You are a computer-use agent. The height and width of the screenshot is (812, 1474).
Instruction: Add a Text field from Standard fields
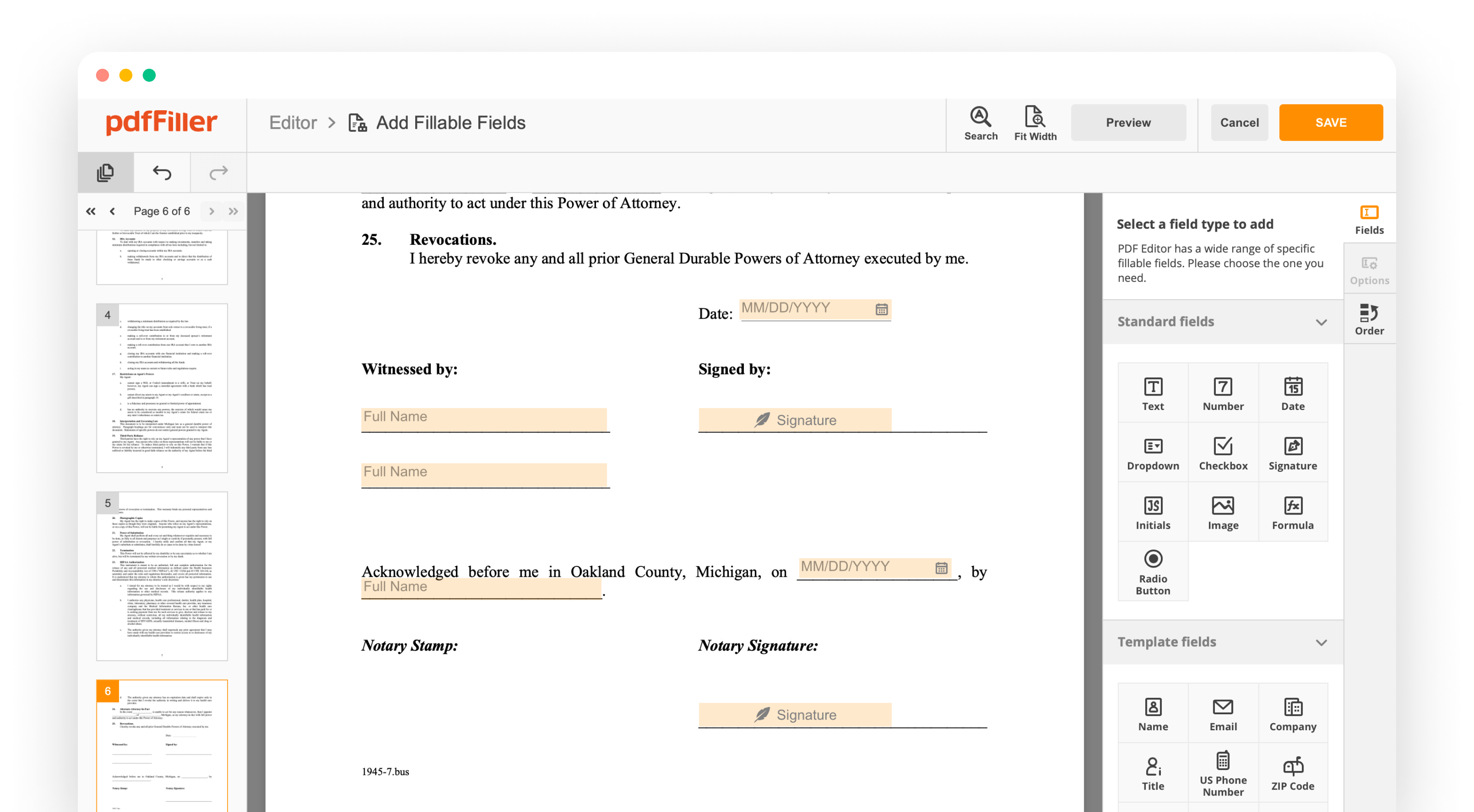click(x=1152, y=392)
